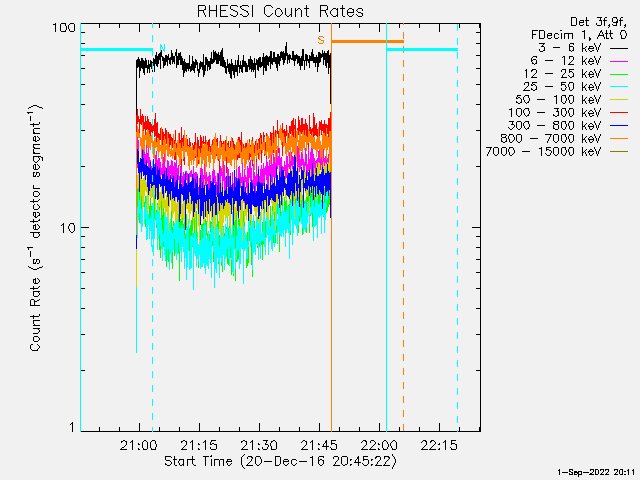Viewport: 640px width, 480px height.
Task: Click olive line swatch for 7000 - 15000 keV
Action: (x=619, y=152)
